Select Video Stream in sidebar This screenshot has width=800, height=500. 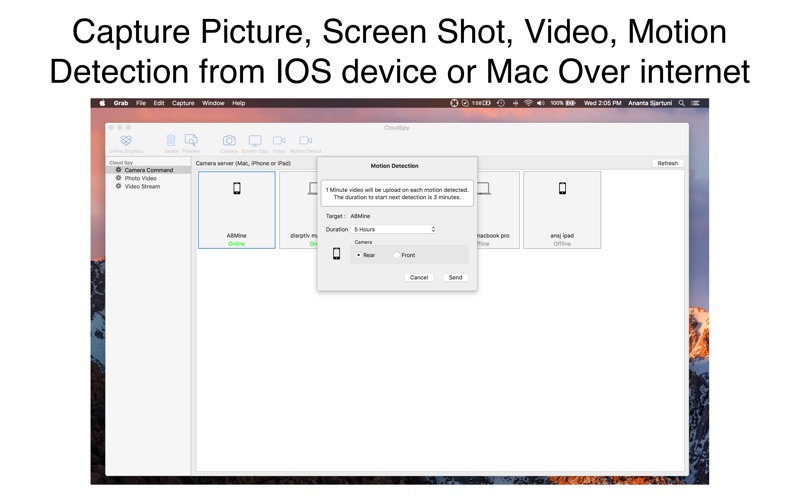pos(142,186)
